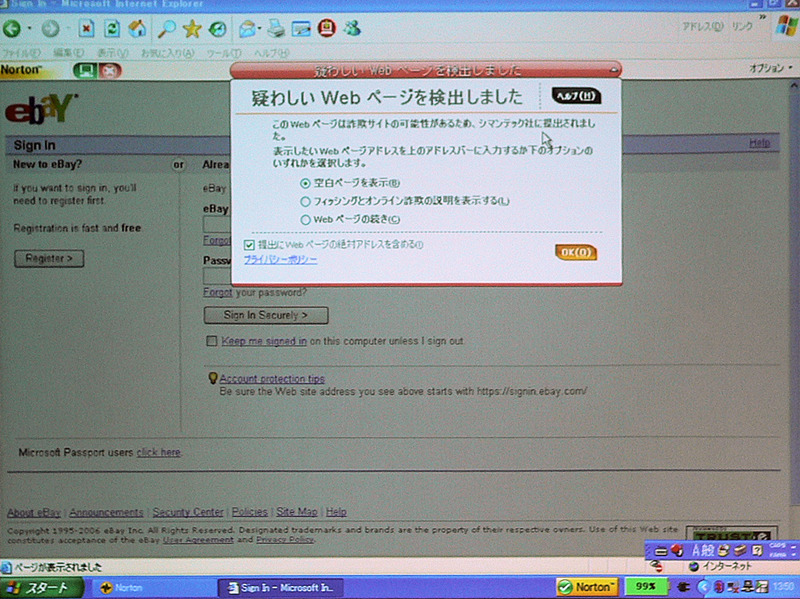Open the ツール(T) menu

(223, 53)
